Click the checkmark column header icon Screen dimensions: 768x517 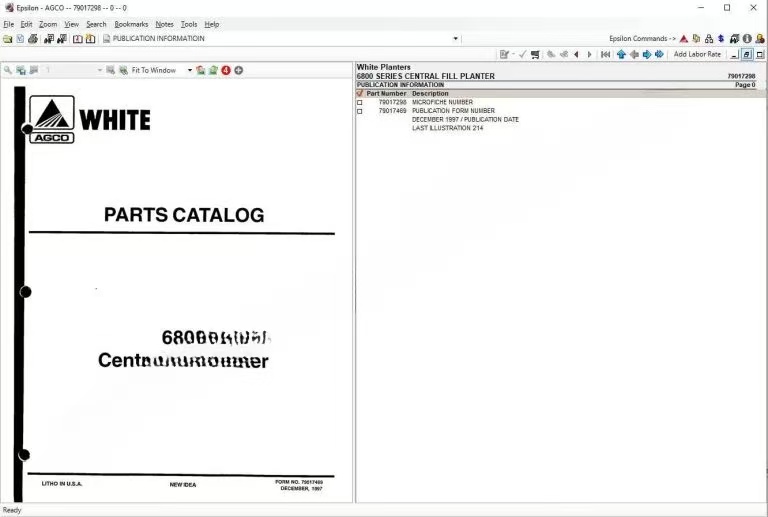(x=360, y=94)
